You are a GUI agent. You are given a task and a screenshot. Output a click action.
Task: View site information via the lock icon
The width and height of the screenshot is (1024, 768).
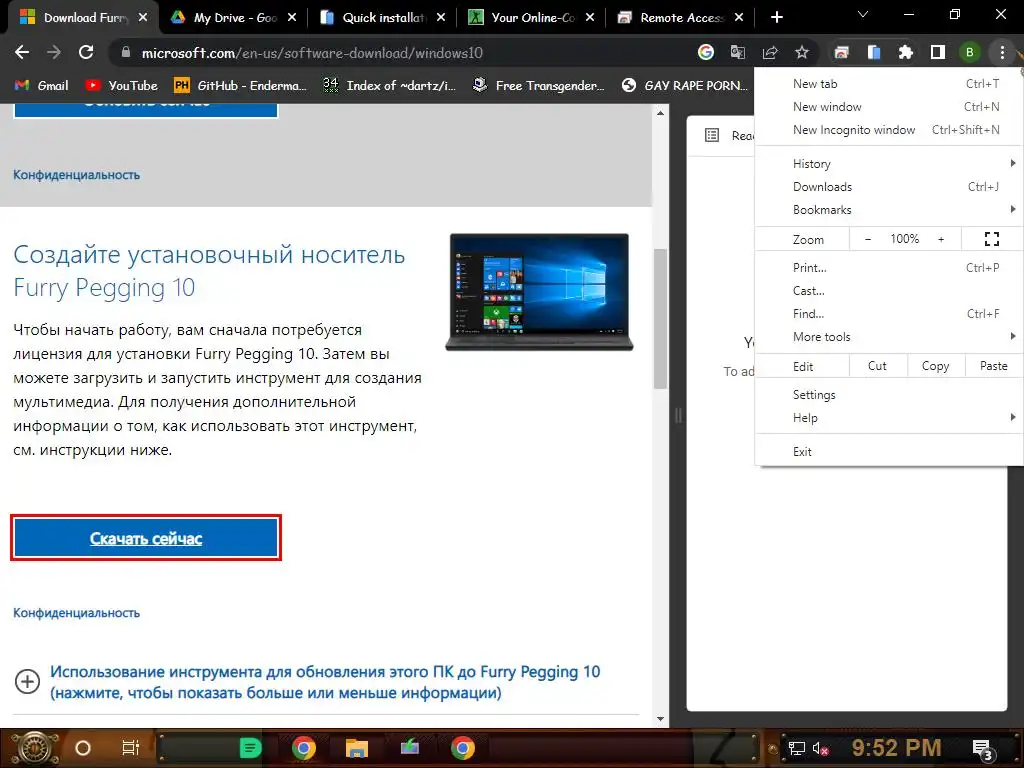click(125, 53)
